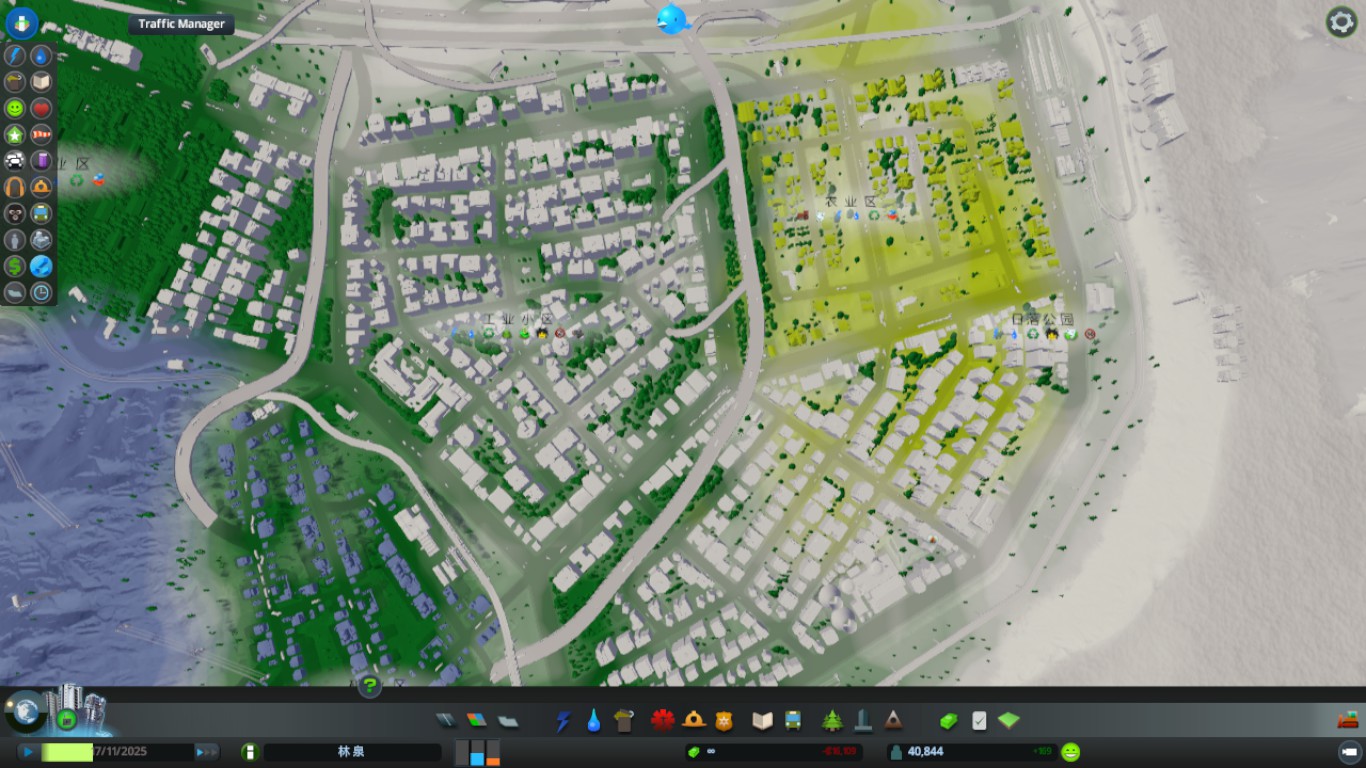
Task: Show the Water info view
Action: pos(41,55)
